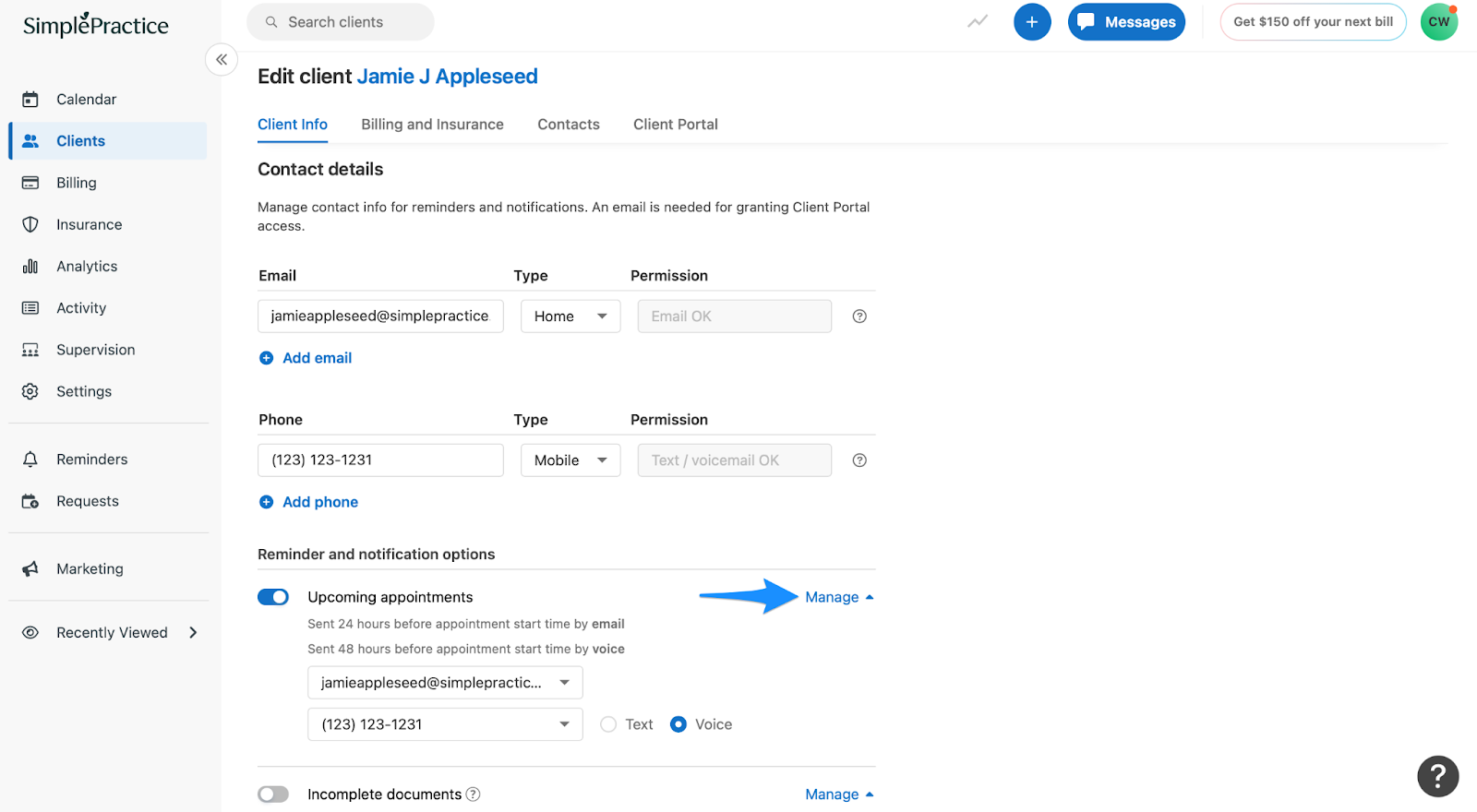Toggle off Upcoming appointments reminders
This screenshot has width=1477, height=812.
point(273,597)
